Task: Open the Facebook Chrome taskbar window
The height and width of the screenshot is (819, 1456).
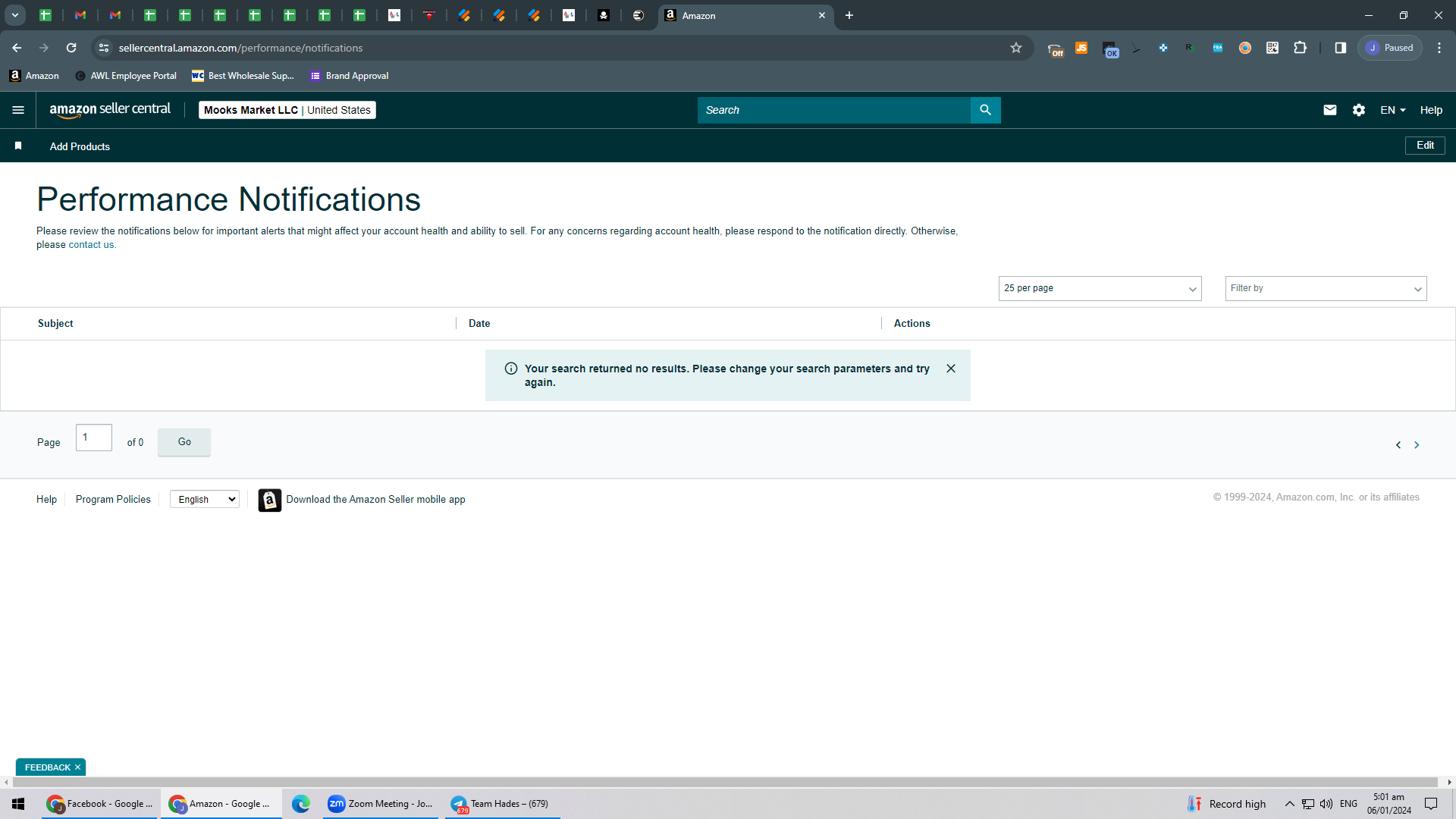Action: [99, 804]
